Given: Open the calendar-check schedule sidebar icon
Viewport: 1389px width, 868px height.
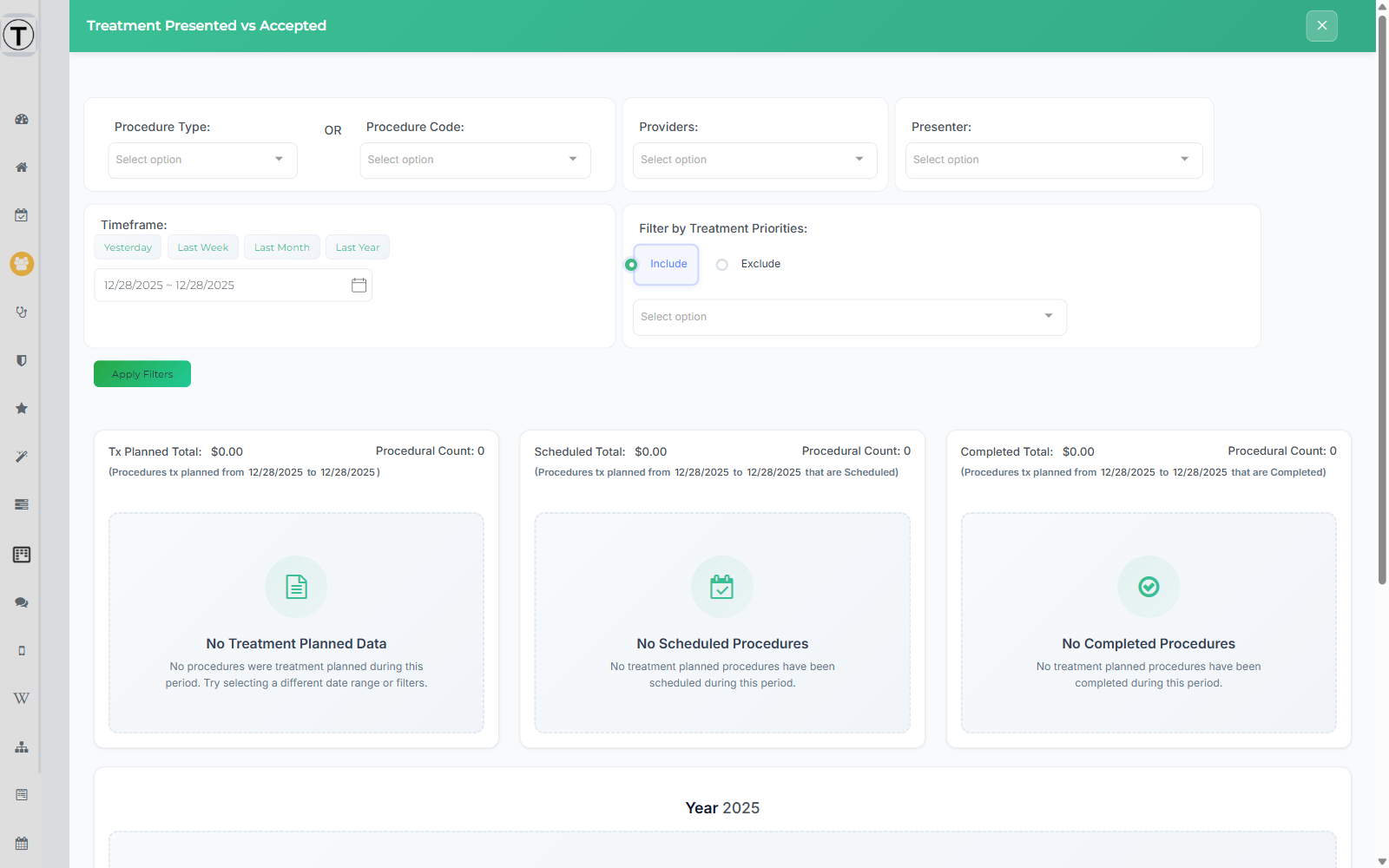Looking at the screenshot, I should 22,215.
